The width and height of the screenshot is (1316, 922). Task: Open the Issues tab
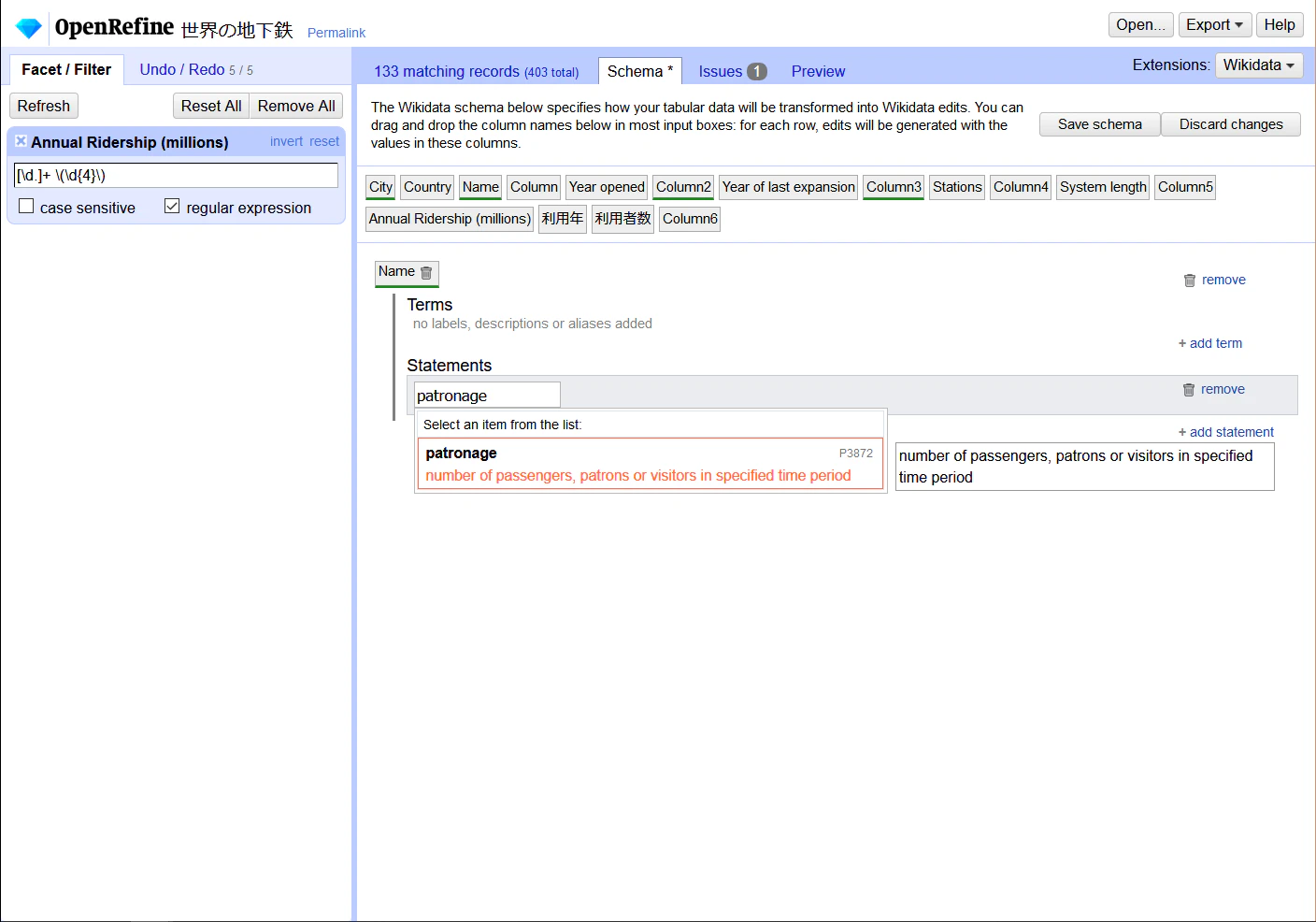point(732,72)
